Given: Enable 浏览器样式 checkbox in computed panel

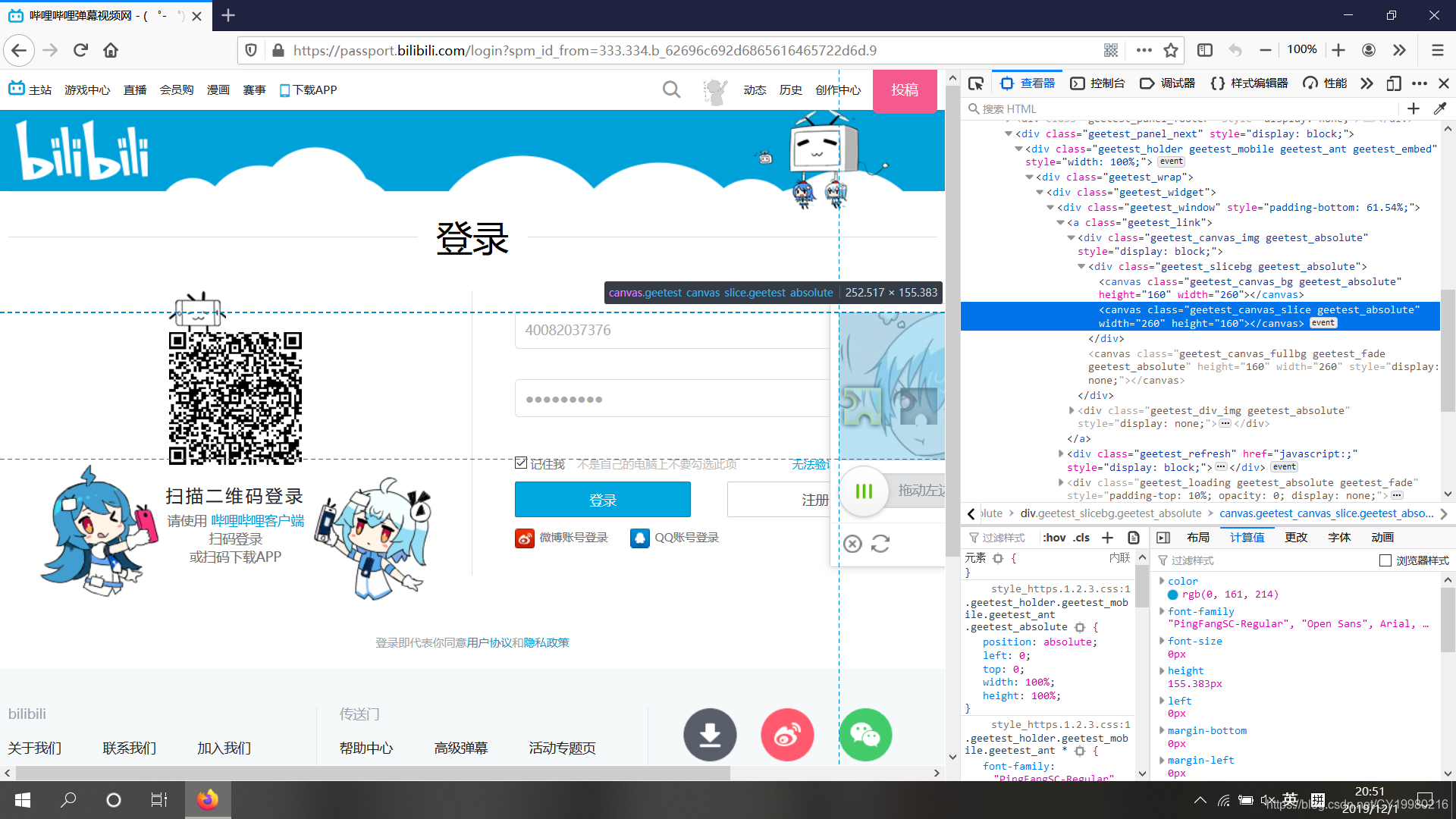Looking at the screenshot, I should (x=1385, y=560).
